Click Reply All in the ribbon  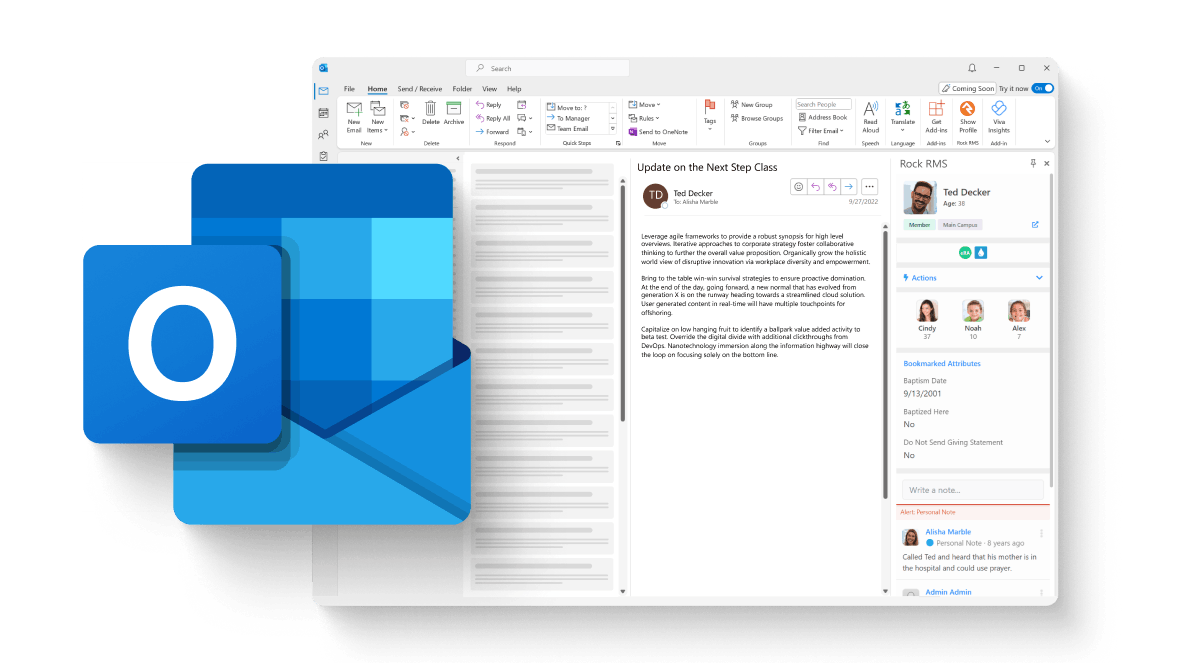pos(493,119)
